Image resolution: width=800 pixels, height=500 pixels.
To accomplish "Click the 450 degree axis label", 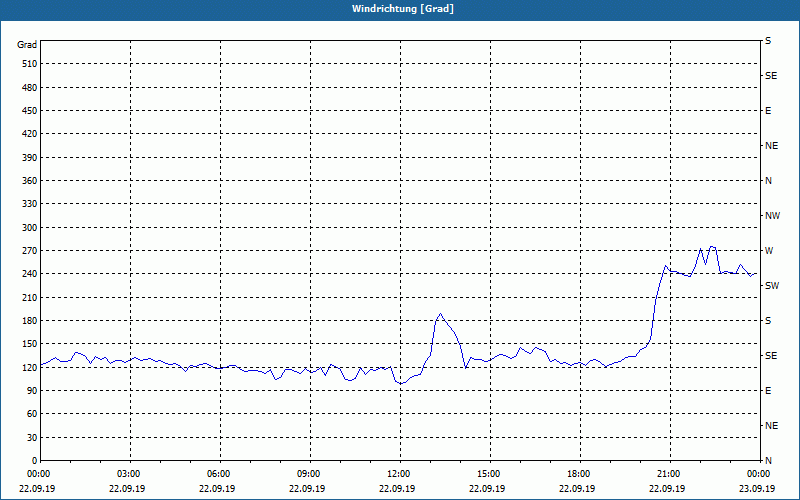I will pos(29,111).
